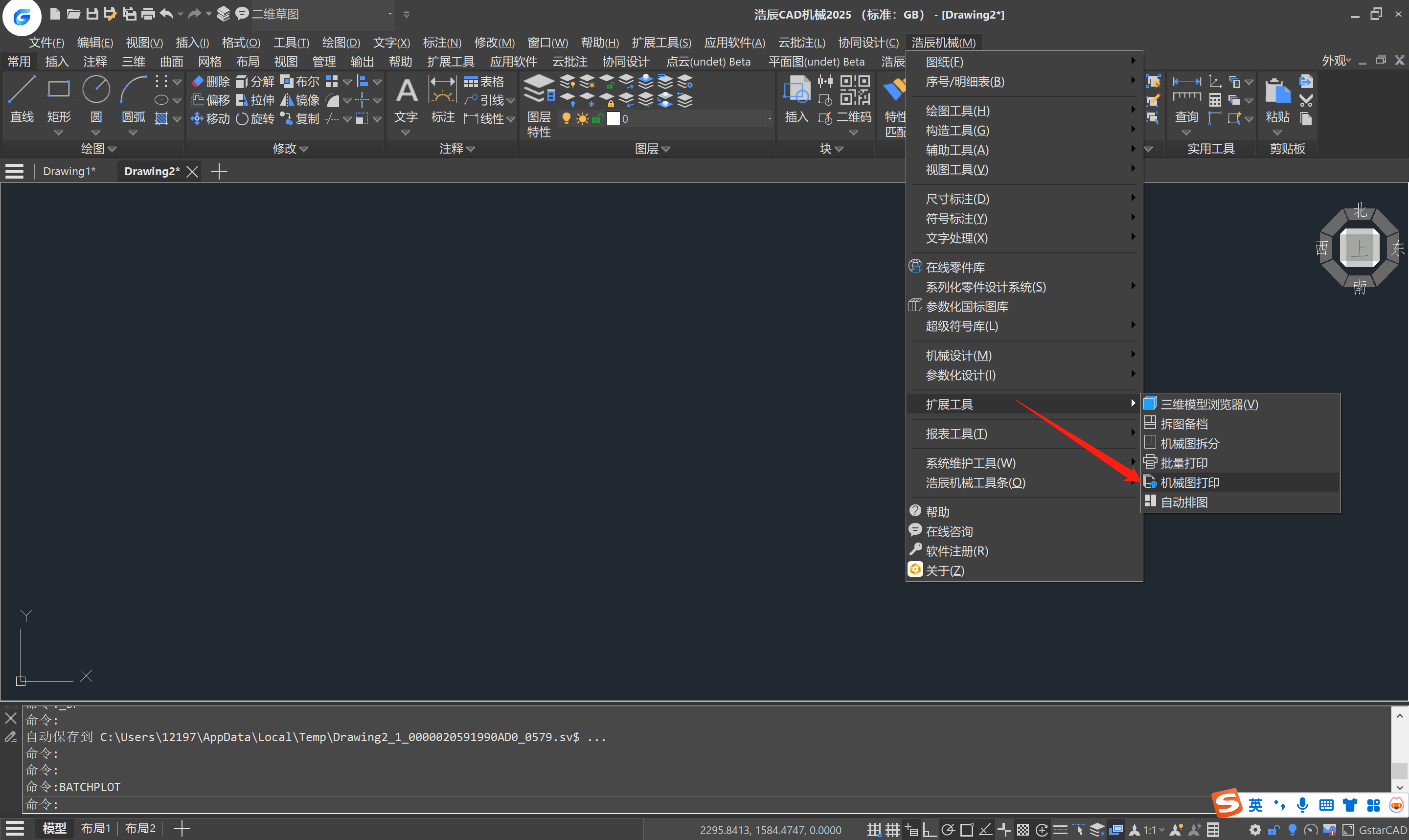The height and width of the screenshot is (840, 1409).
Task: Switch to the Drawing1 document tab
Action: coord(69,171)
